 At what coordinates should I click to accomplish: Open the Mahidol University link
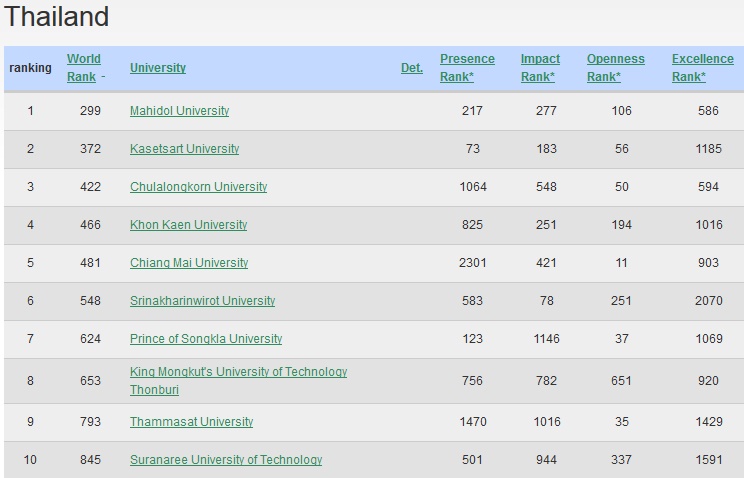point(179,111)
